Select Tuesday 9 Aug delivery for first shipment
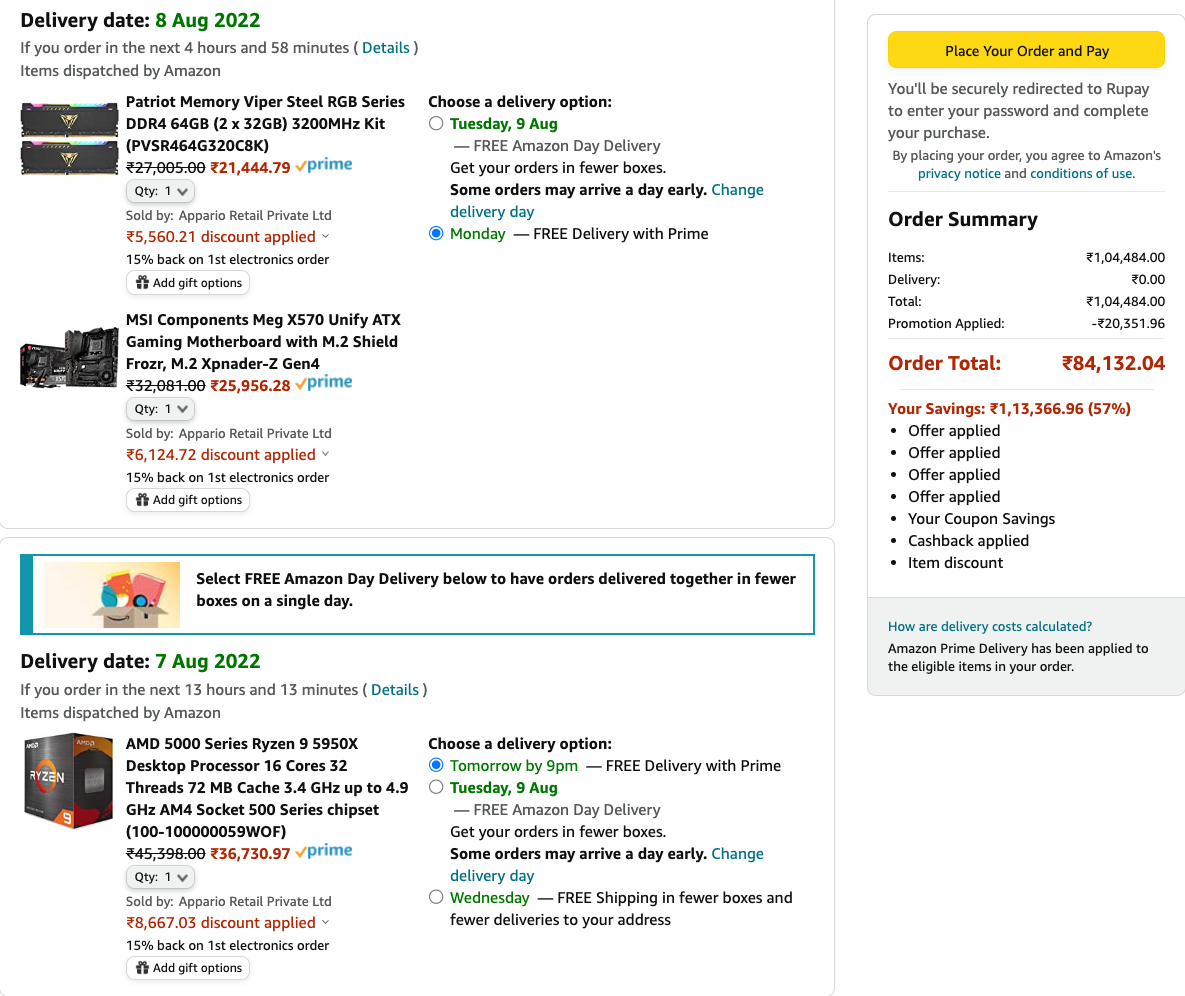This screenshot has height=996, width=1185. pyautogui.click(x=436, y=123)
